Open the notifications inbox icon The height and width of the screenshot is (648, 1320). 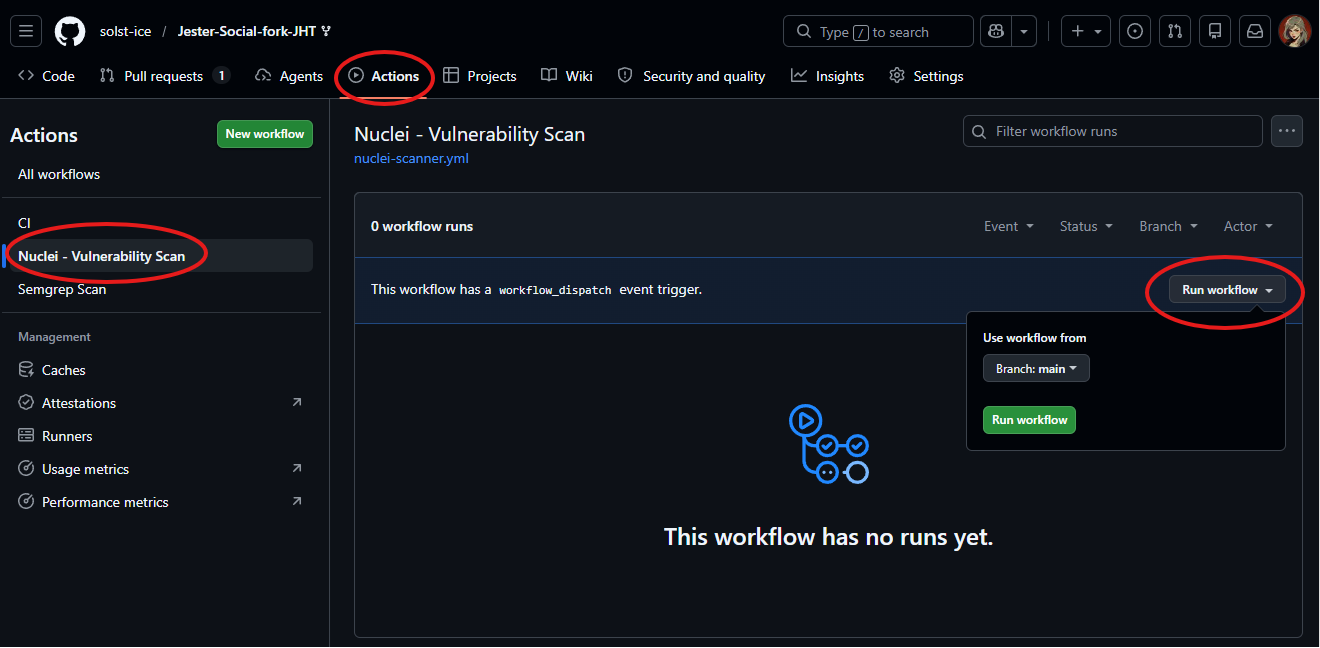click(x=1255, y=31)
